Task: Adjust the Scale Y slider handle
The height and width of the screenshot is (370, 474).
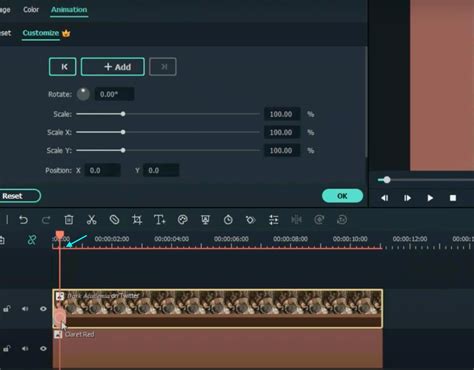Action: (x=123, y=150)
